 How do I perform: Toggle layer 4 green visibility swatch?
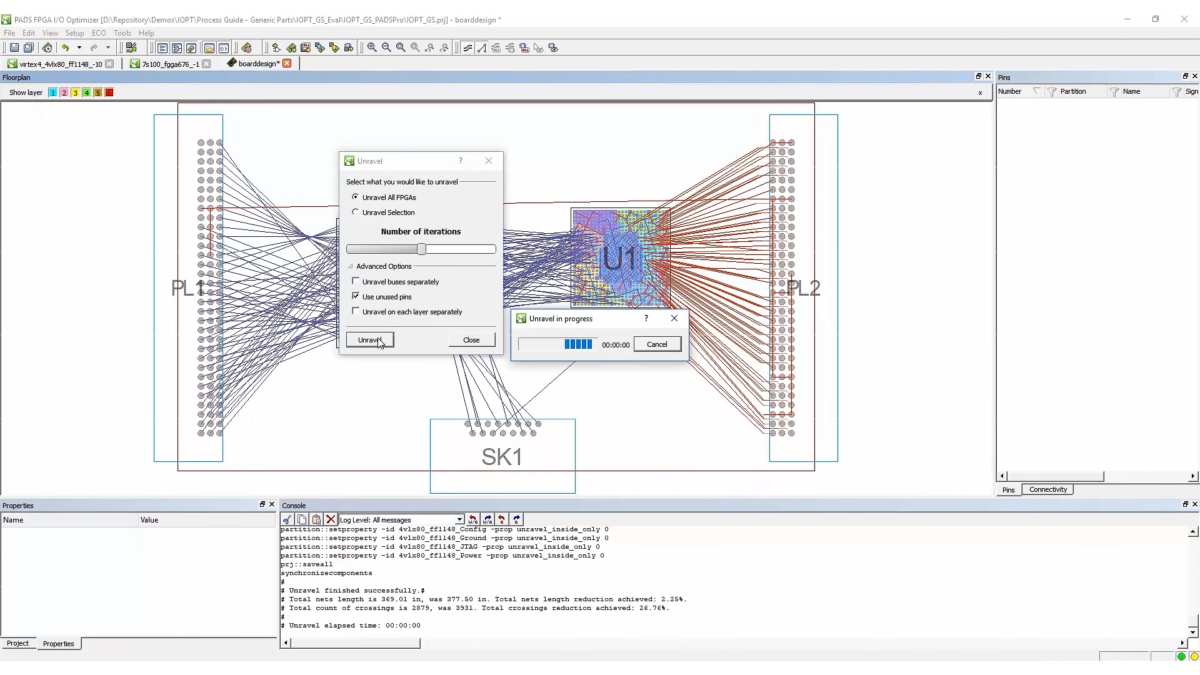click(86, 93)
